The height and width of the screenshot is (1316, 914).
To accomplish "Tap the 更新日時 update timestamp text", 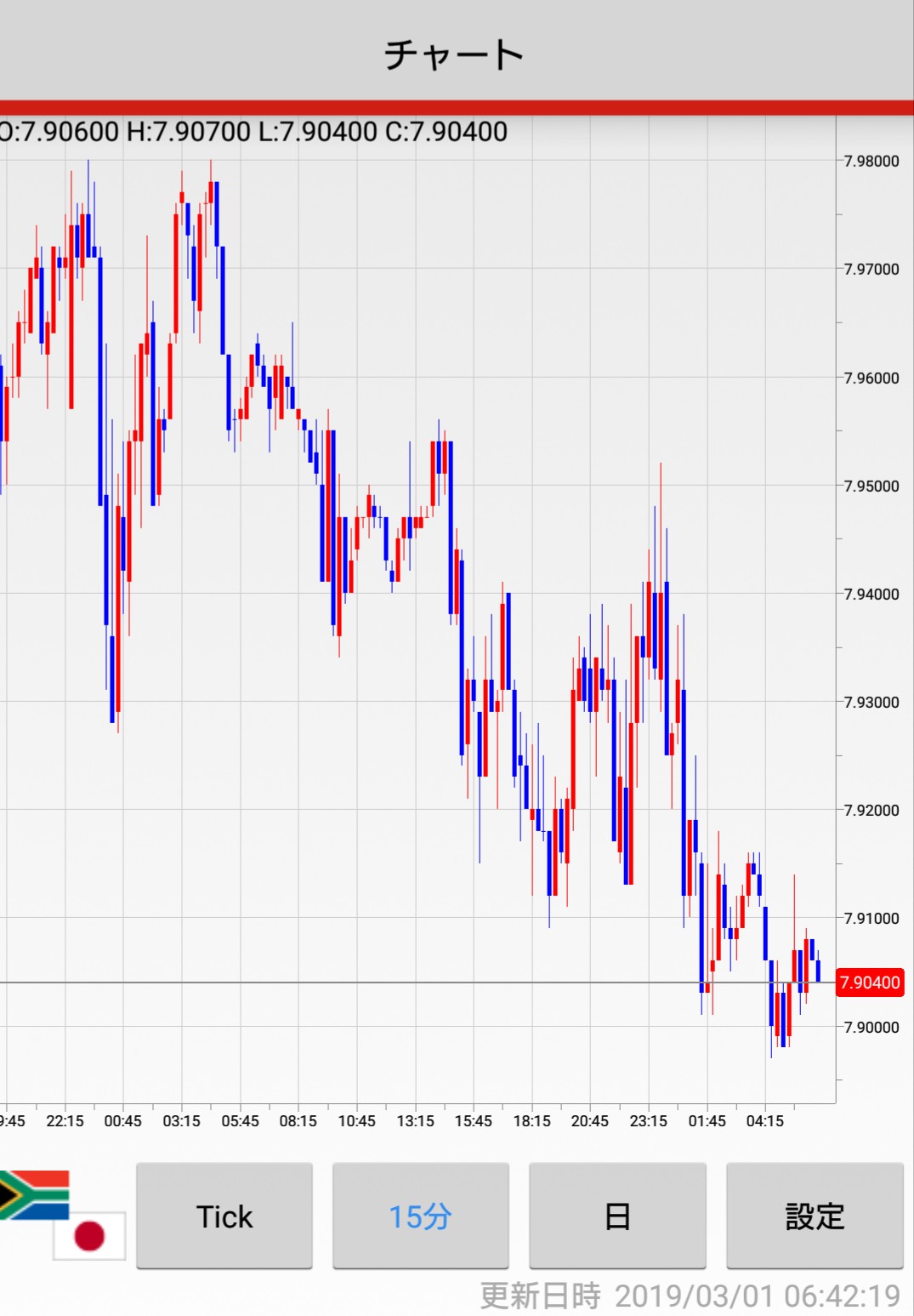I will (690, 1296).
